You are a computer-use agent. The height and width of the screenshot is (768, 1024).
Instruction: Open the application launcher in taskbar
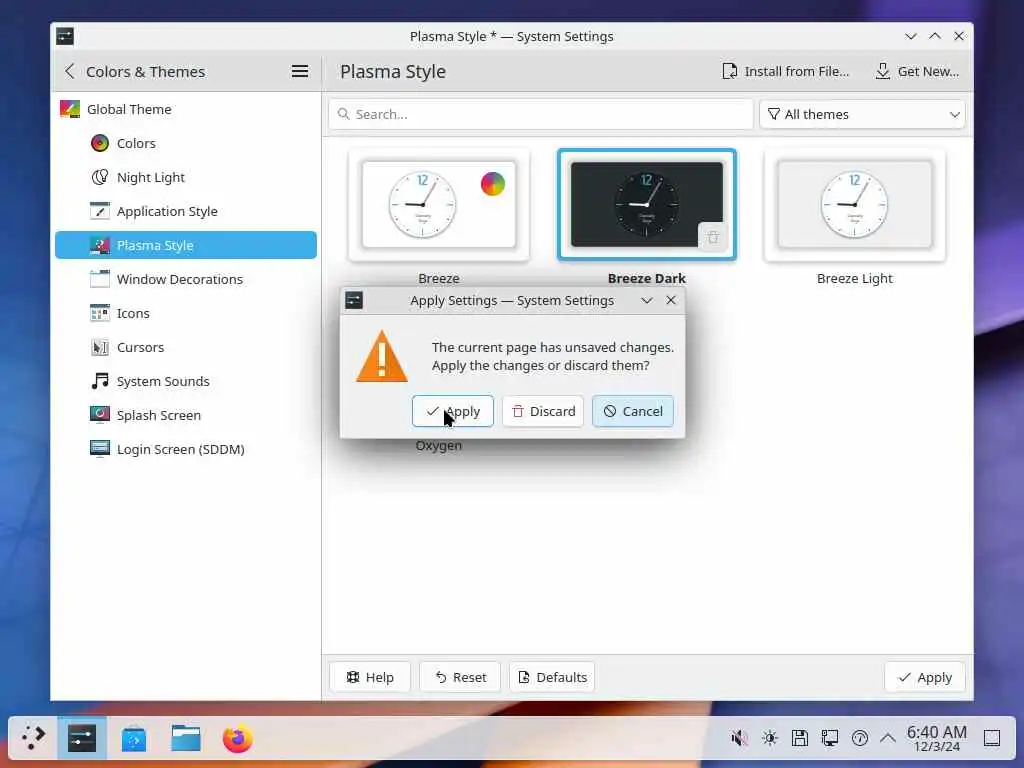click(x=33, y=738)
